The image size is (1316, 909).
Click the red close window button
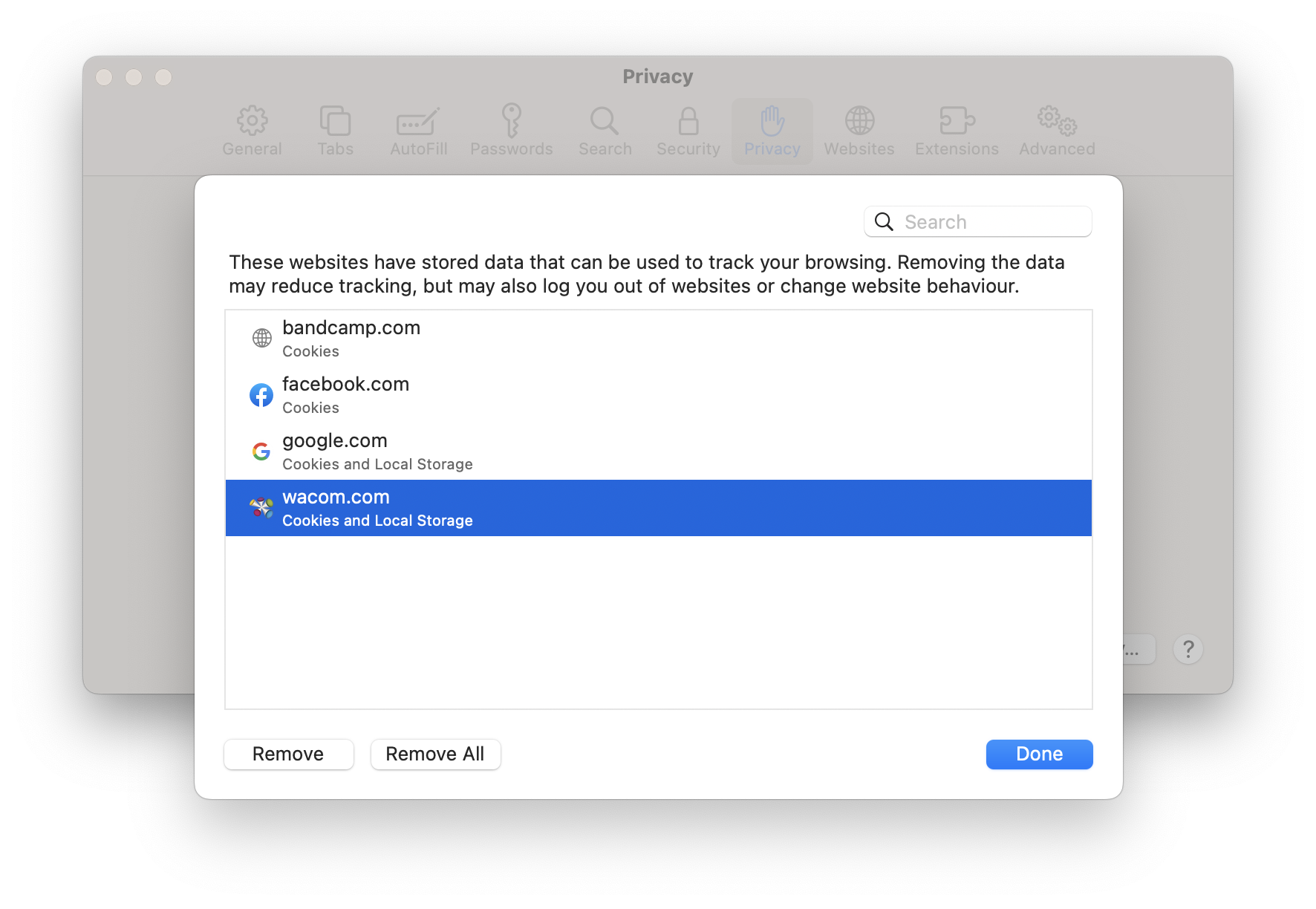[x=104, y=77]
